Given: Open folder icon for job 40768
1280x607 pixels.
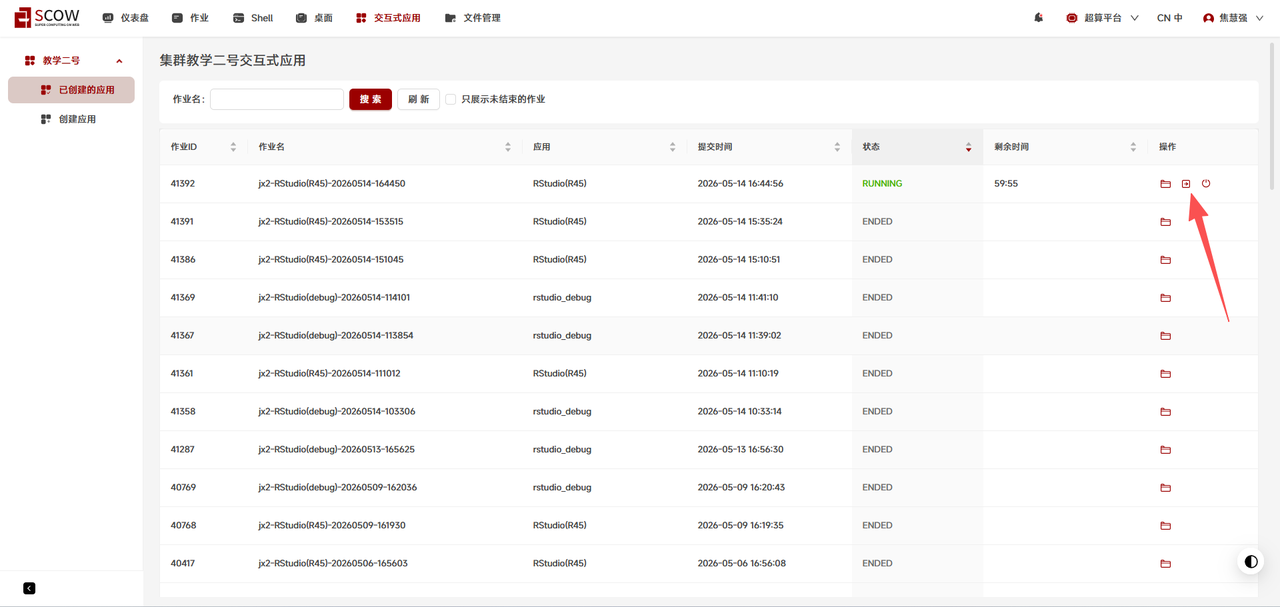Looking at the screenshot, I should (x=1165, y=526).
